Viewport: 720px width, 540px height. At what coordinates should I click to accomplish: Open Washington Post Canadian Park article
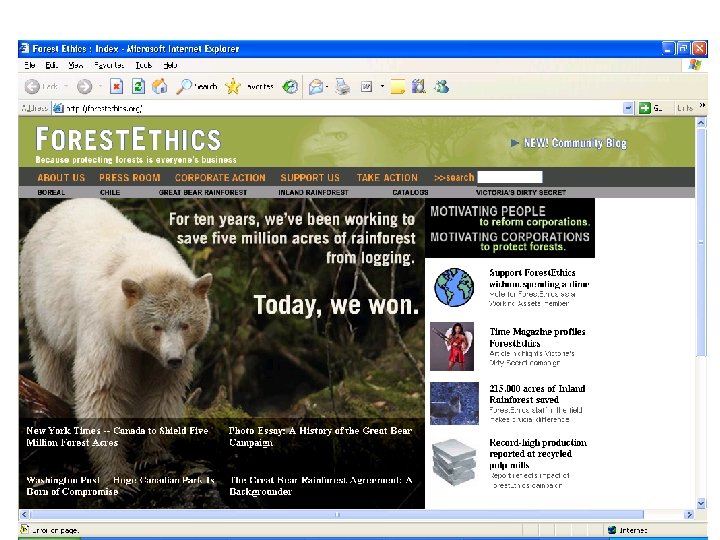tap(121, 485)
